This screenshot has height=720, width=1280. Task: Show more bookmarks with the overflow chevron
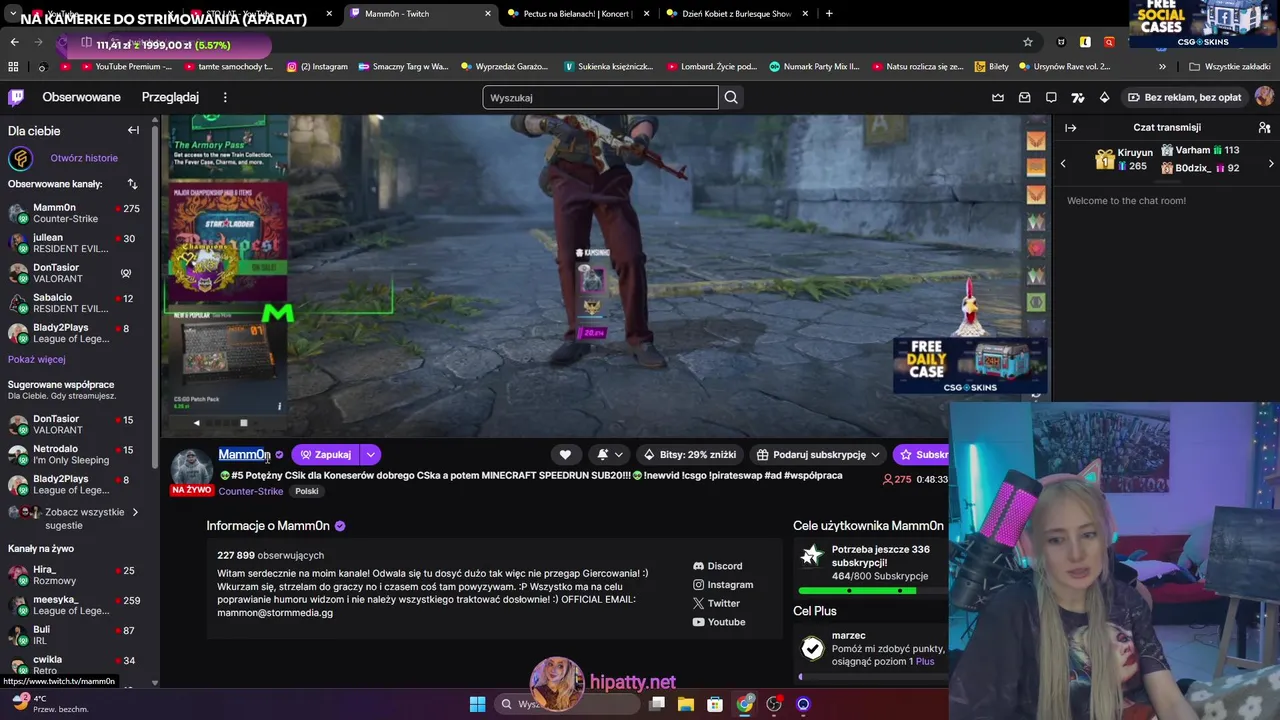[1162, 67]
